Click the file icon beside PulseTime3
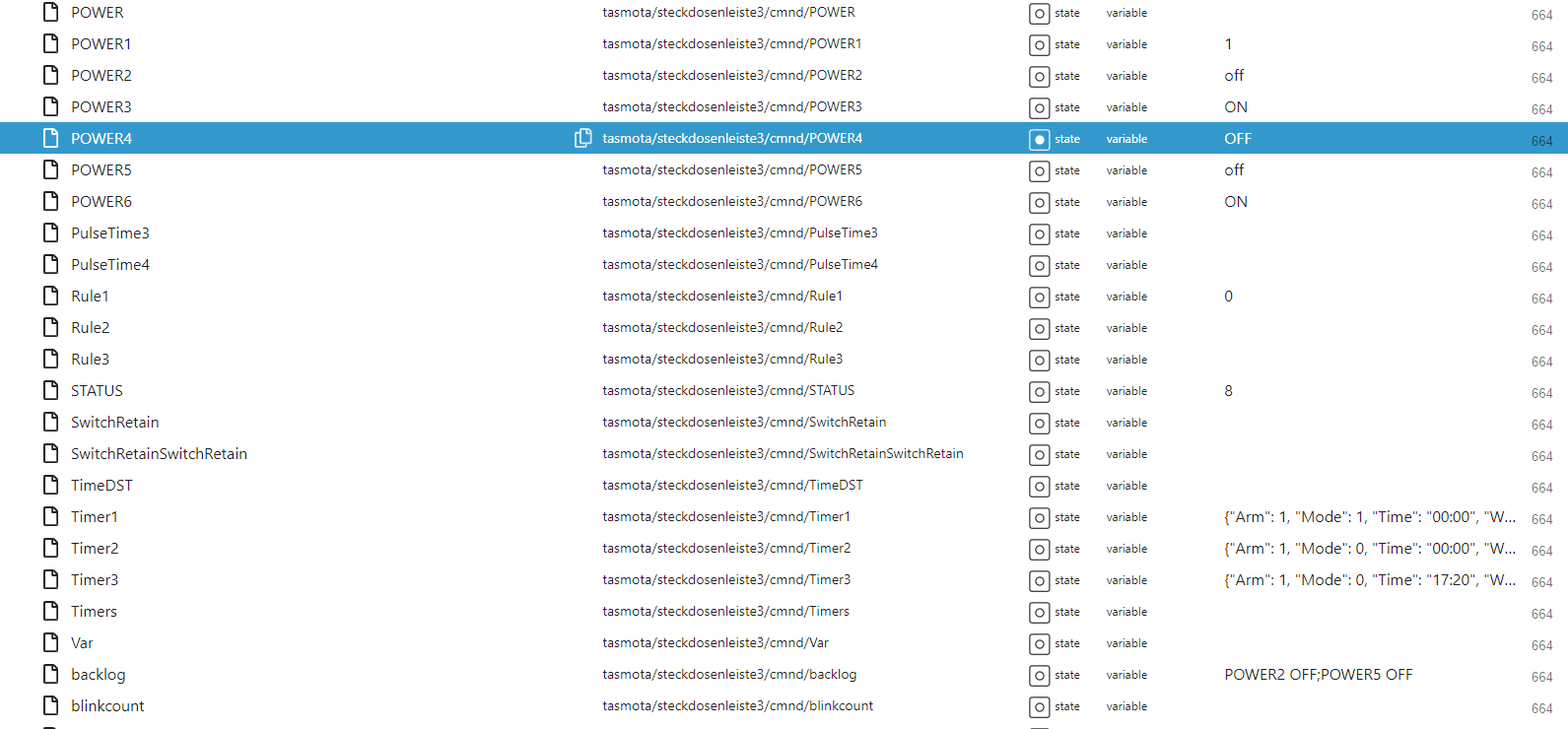This screenshot has width=1568, height=729. 51,232
